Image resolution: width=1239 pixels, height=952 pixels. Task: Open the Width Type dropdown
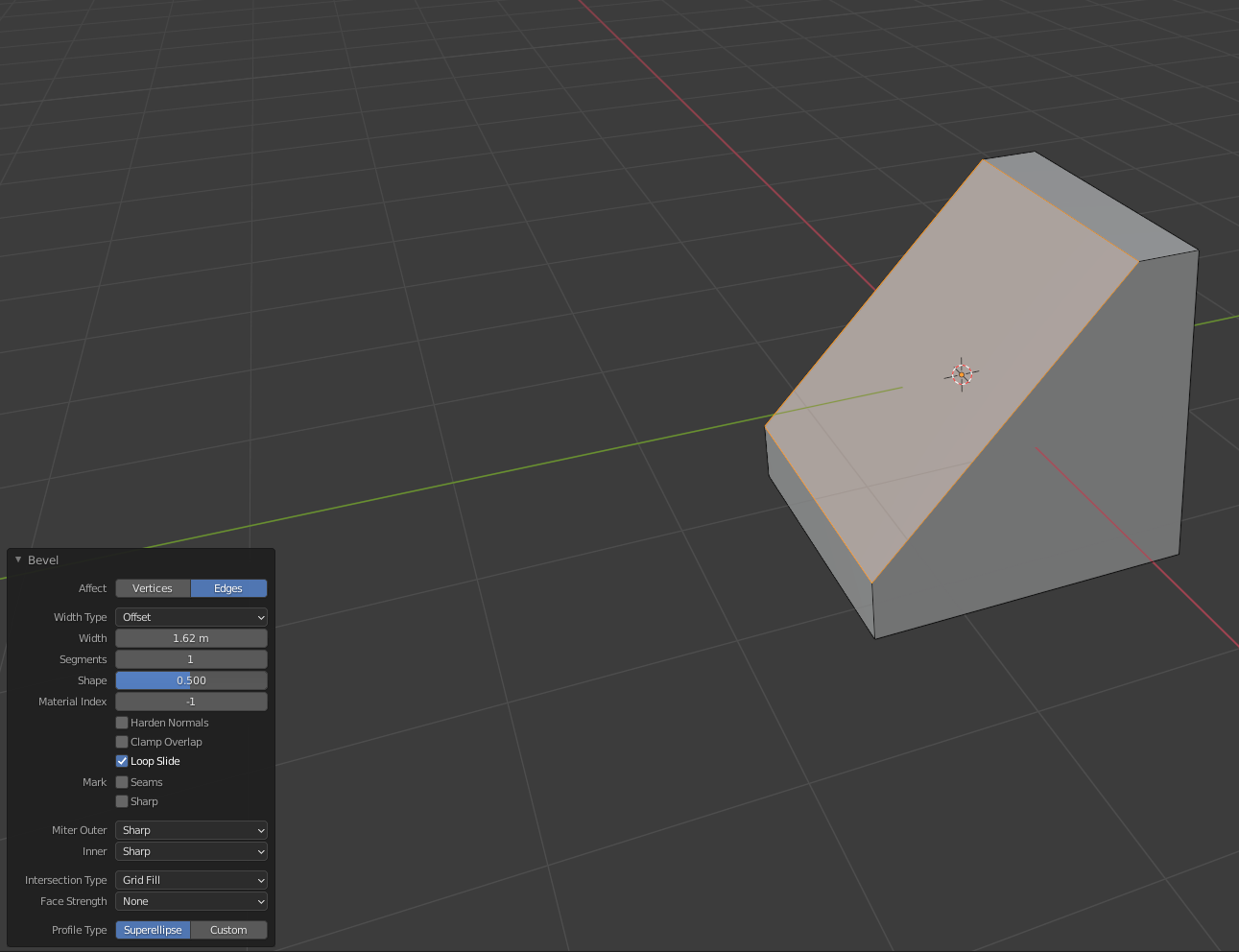190,616
